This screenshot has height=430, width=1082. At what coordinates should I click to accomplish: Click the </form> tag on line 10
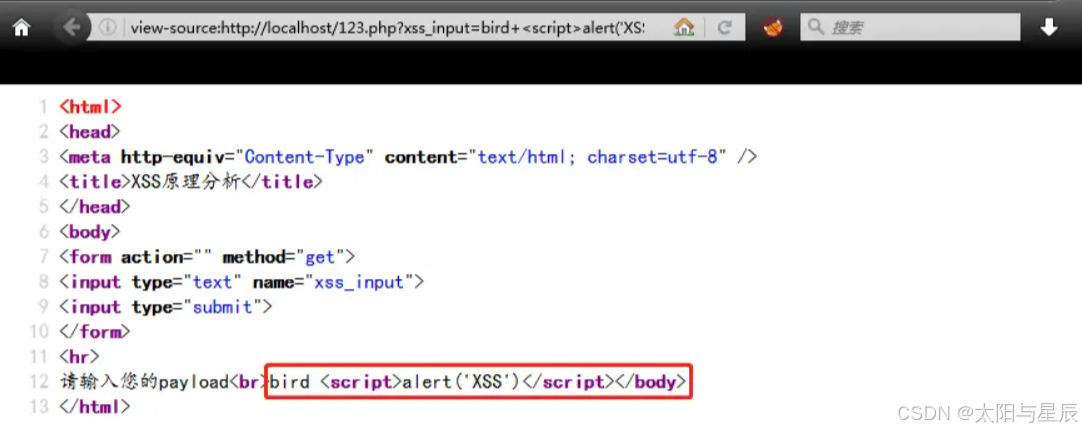[95, 332]
